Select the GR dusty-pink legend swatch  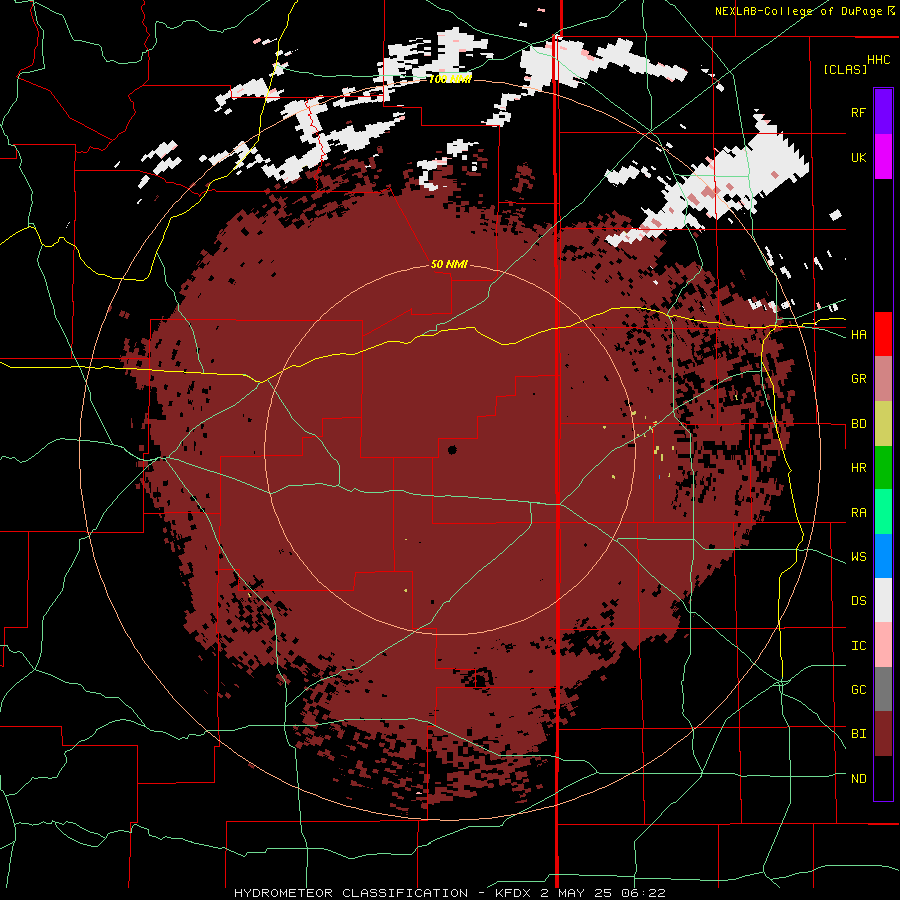tap(883, 379)
